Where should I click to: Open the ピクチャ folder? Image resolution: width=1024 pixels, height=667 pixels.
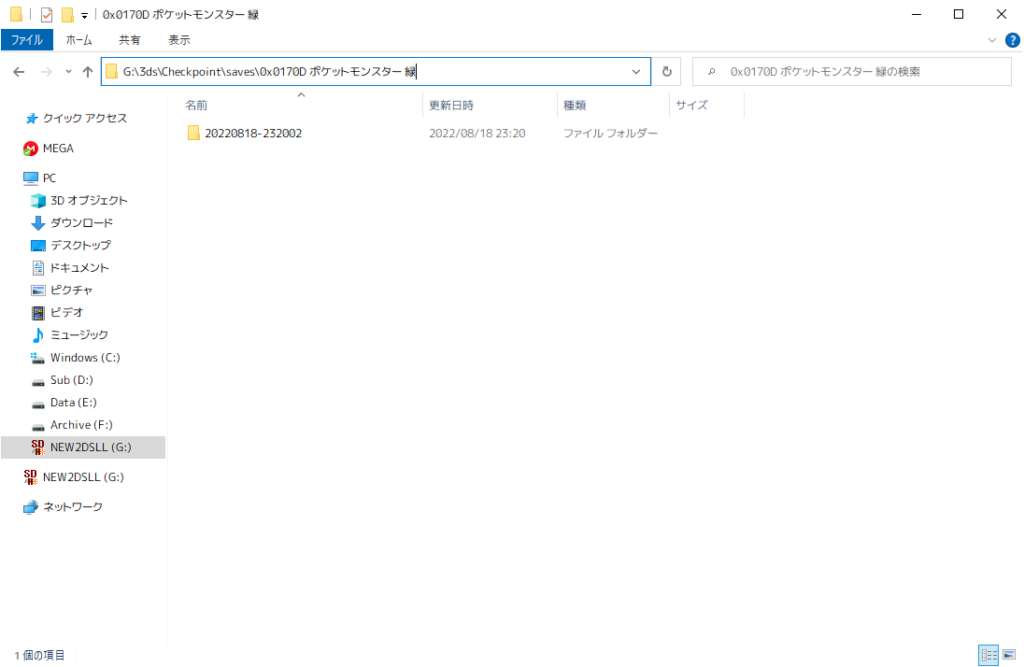pyautogui.click(x=72, y=290)
